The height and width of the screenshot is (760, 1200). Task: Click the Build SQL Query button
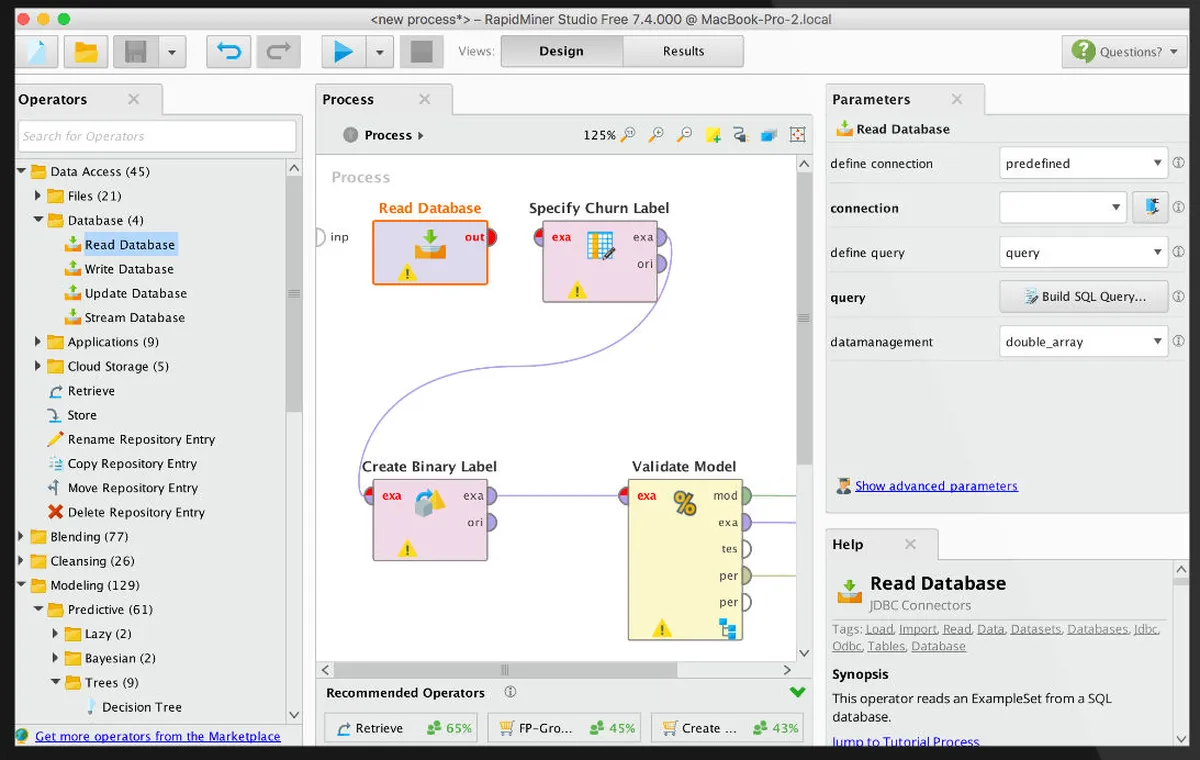click(1084, 297)
